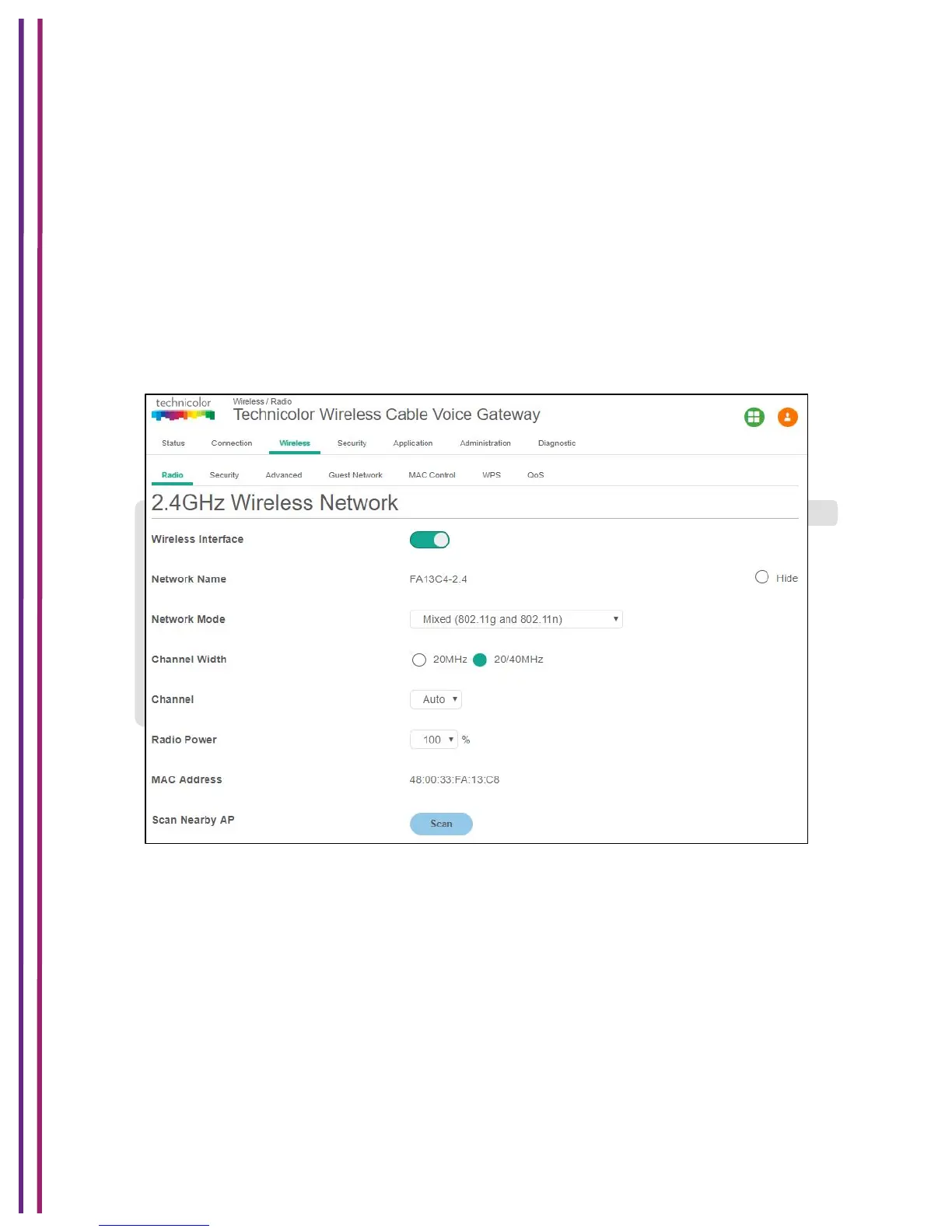Open the Security main menu
Image resolution: width=952 pixels, height=1232 pixels.
tap(352, 443)
